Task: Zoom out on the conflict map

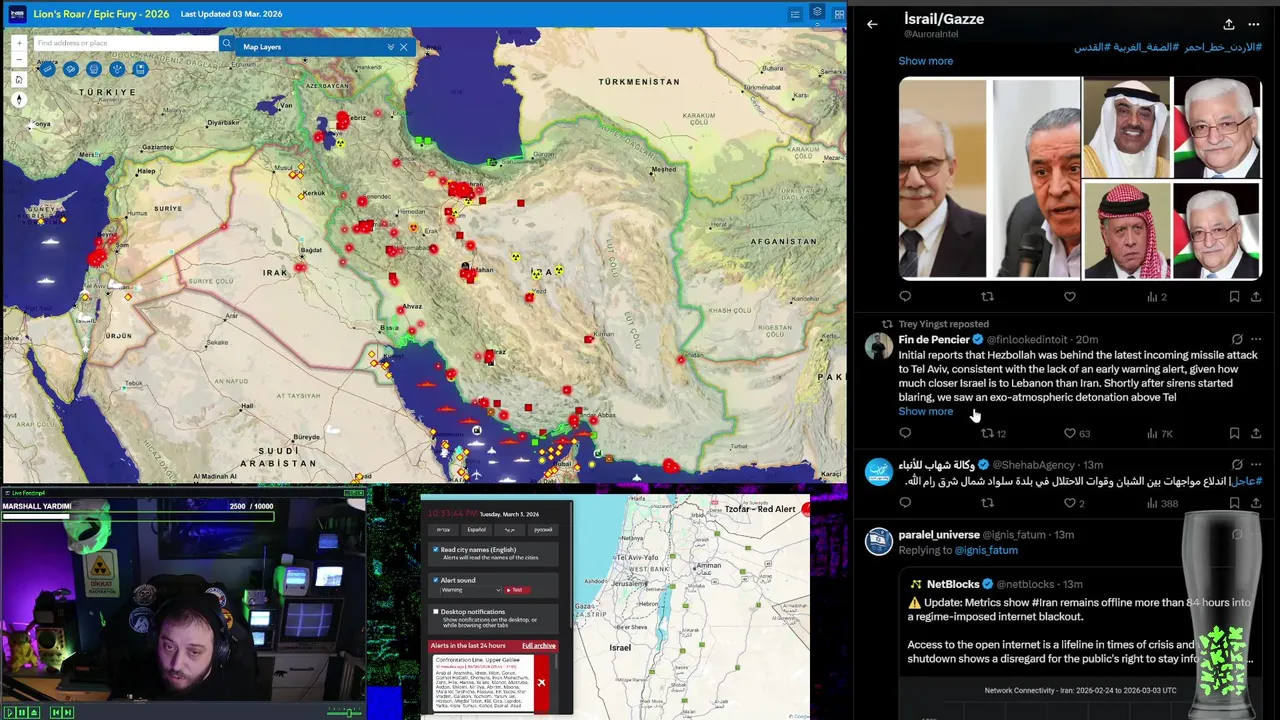Action: 19,59
